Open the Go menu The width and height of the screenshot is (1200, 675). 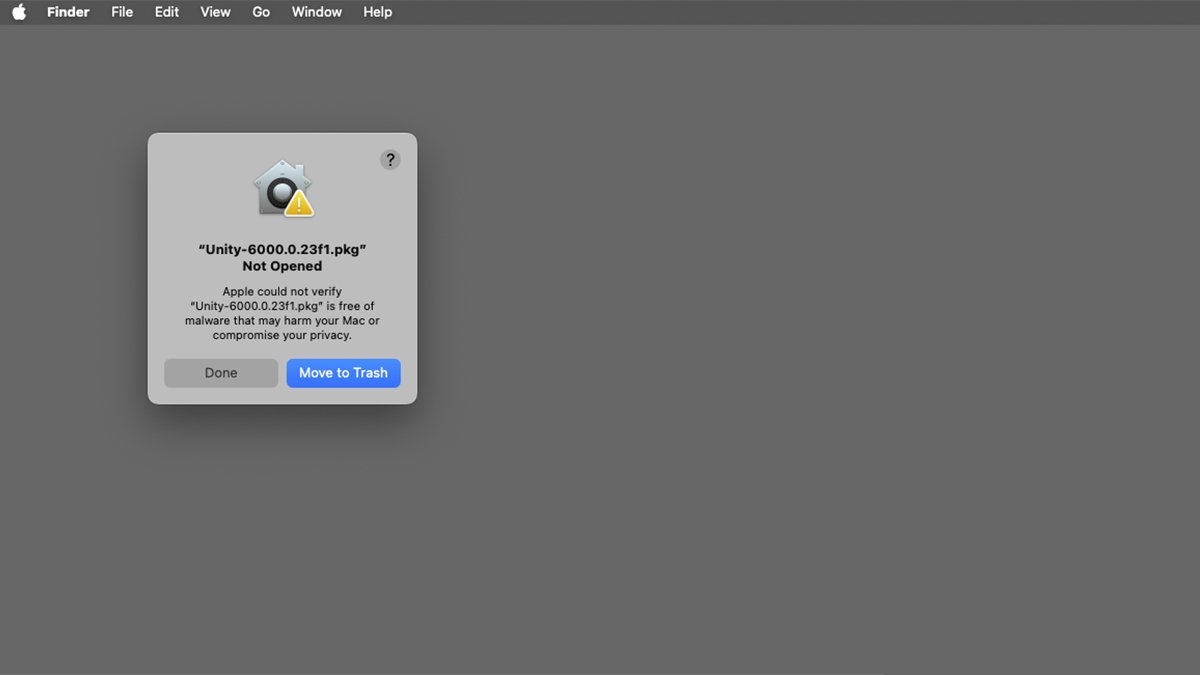[261, 12]
